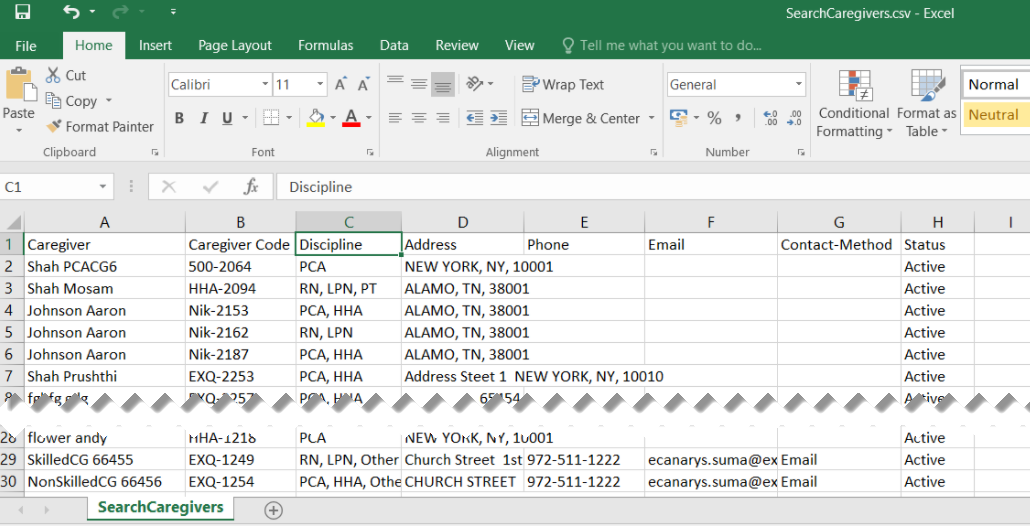This screenshot has width=1030, height=526.
Task: Toggle Italic formatting
Action: pos(203,118)
